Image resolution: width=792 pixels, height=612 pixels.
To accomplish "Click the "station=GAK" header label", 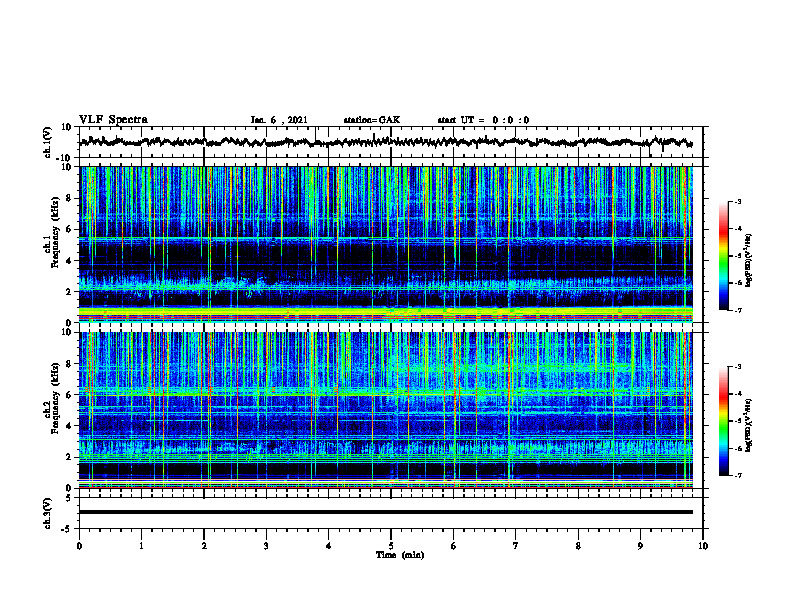I will tap(372, 120).
